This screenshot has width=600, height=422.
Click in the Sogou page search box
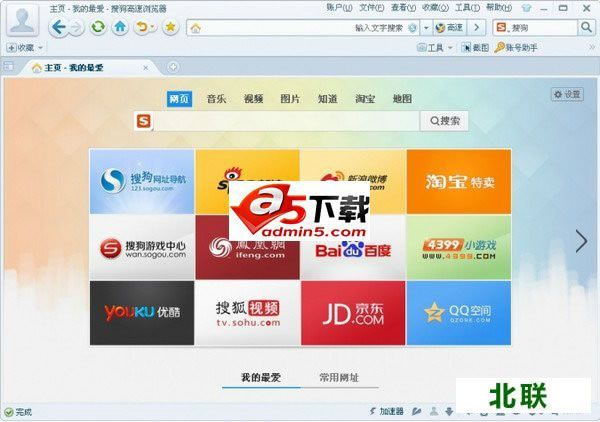tap(285, 121)
